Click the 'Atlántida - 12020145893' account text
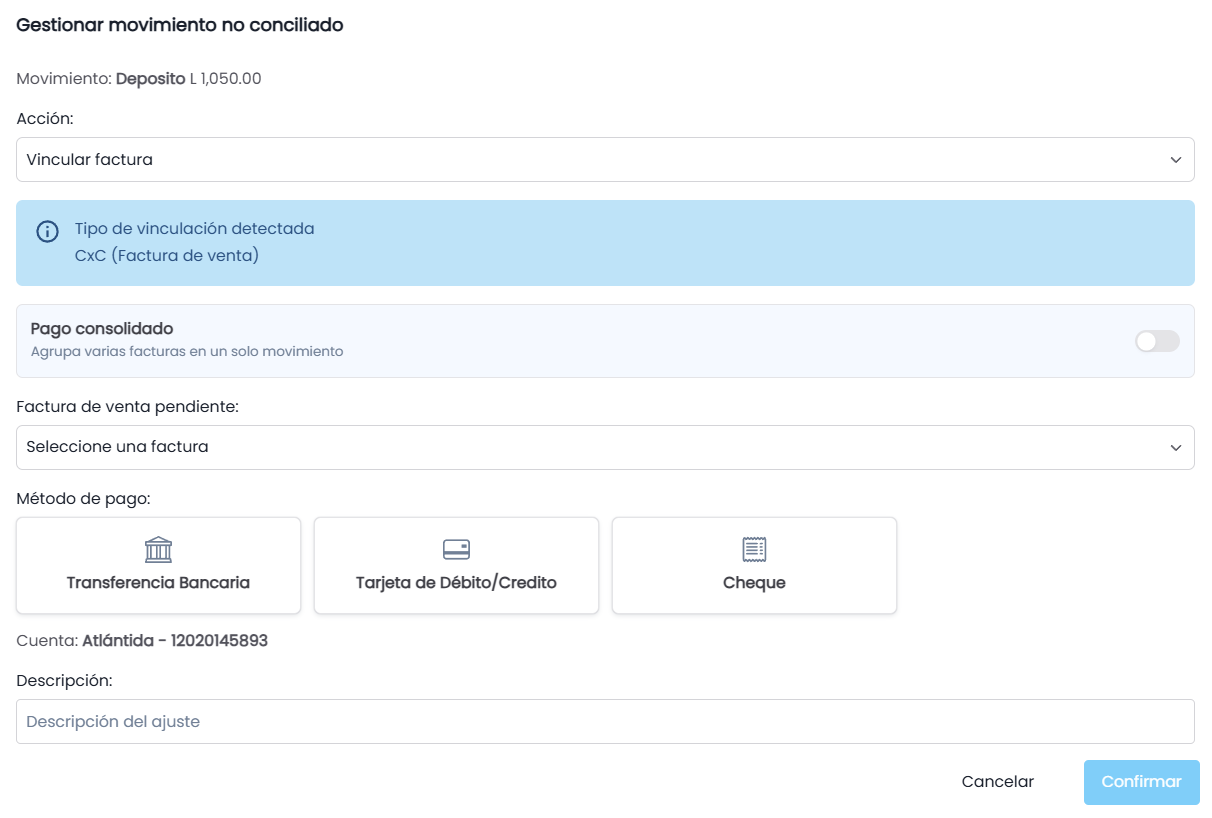1212x818 pixels. pyautogui.click(x=175, y=640)
